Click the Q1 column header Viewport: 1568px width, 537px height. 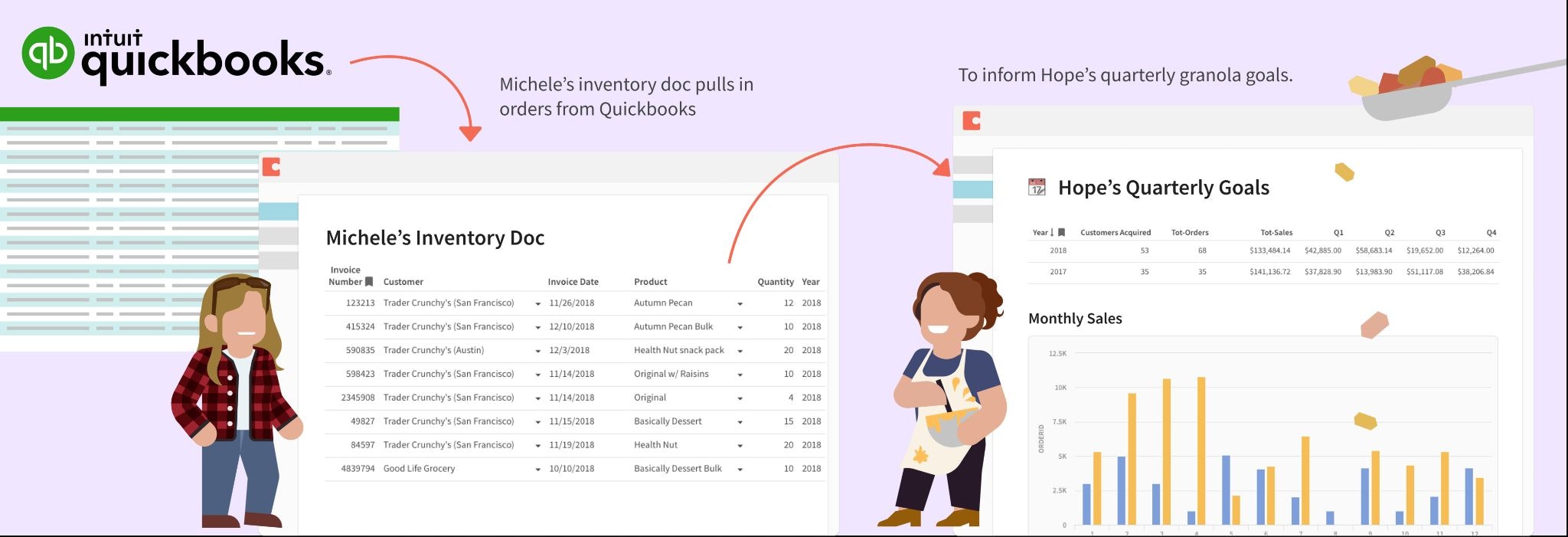click(x=1338, y=233)
